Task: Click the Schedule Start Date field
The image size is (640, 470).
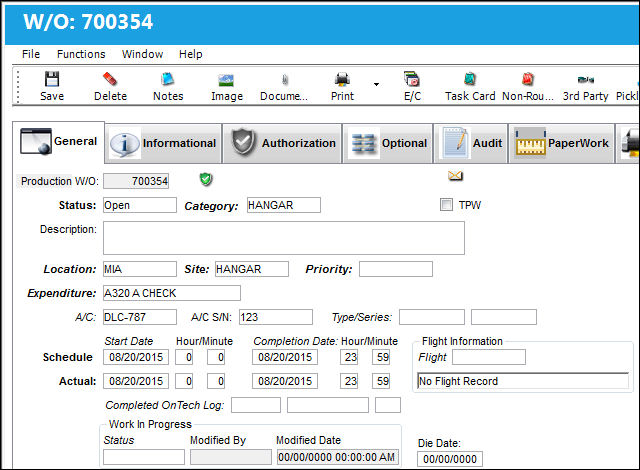Action: (136, 357)
